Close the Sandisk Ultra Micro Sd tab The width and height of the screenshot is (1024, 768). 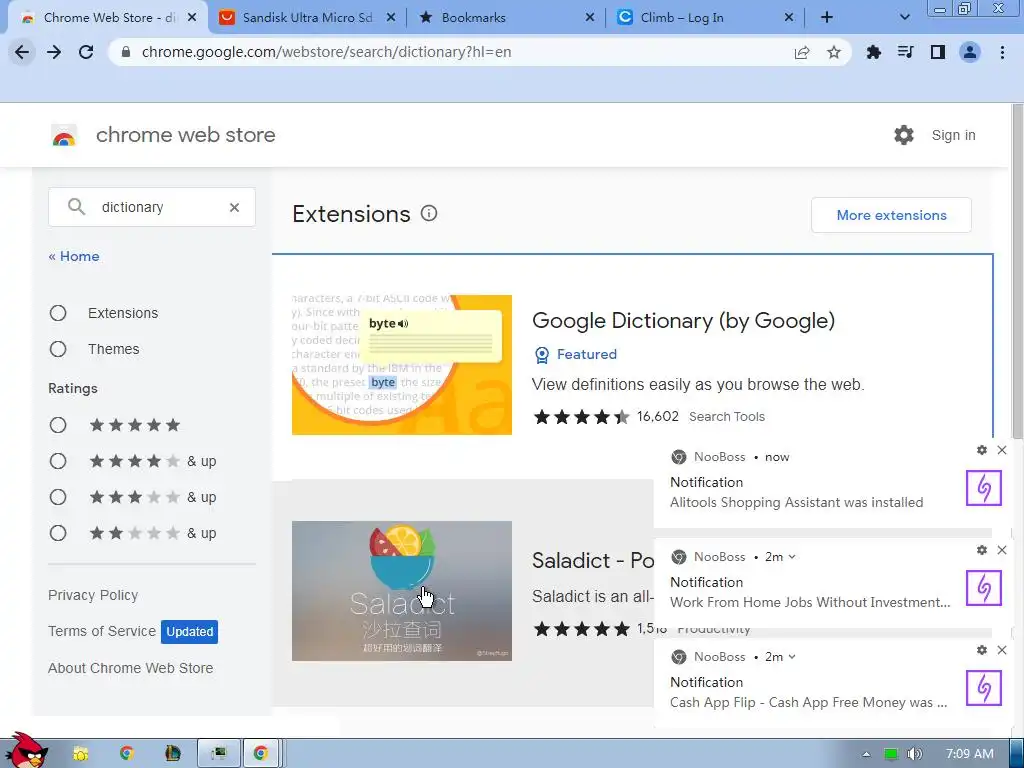coord(391,18)
